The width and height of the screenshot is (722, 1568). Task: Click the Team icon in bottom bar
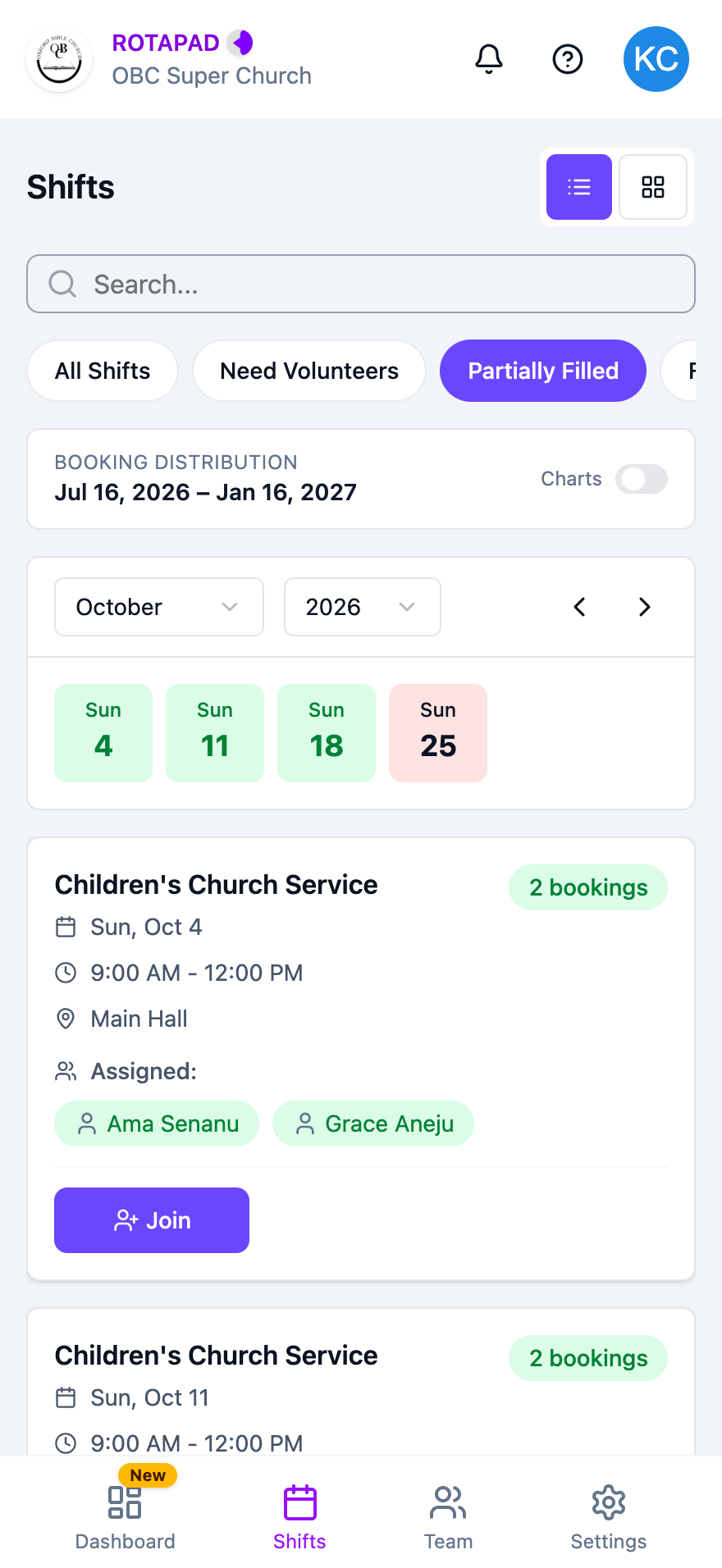click(x=448, y=1502)
